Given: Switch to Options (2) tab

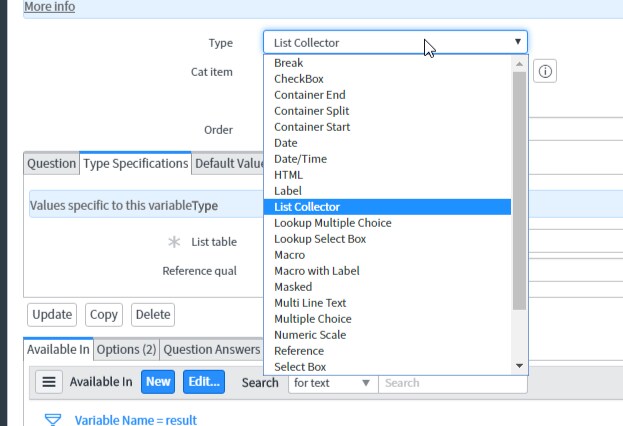Looking at the screenshot, I should click(x=126, y=350).
